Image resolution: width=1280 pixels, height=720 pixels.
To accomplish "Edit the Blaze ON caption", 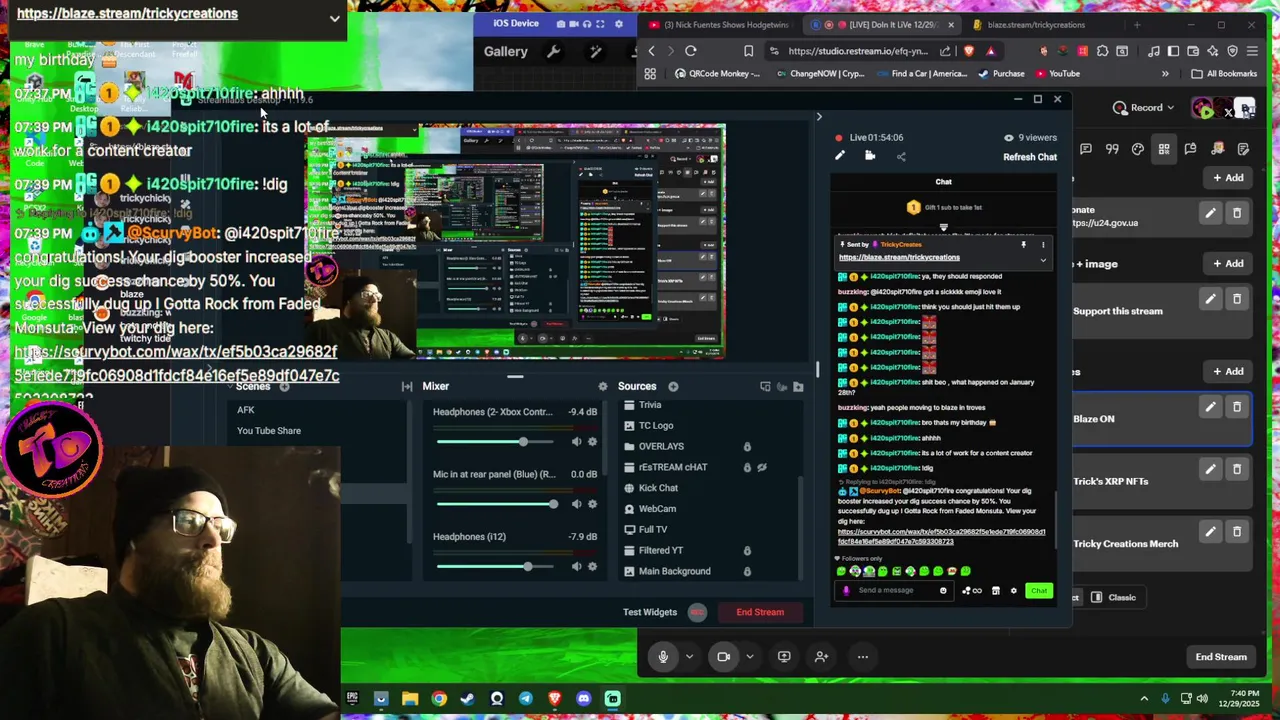I will tap(1210, 407).
